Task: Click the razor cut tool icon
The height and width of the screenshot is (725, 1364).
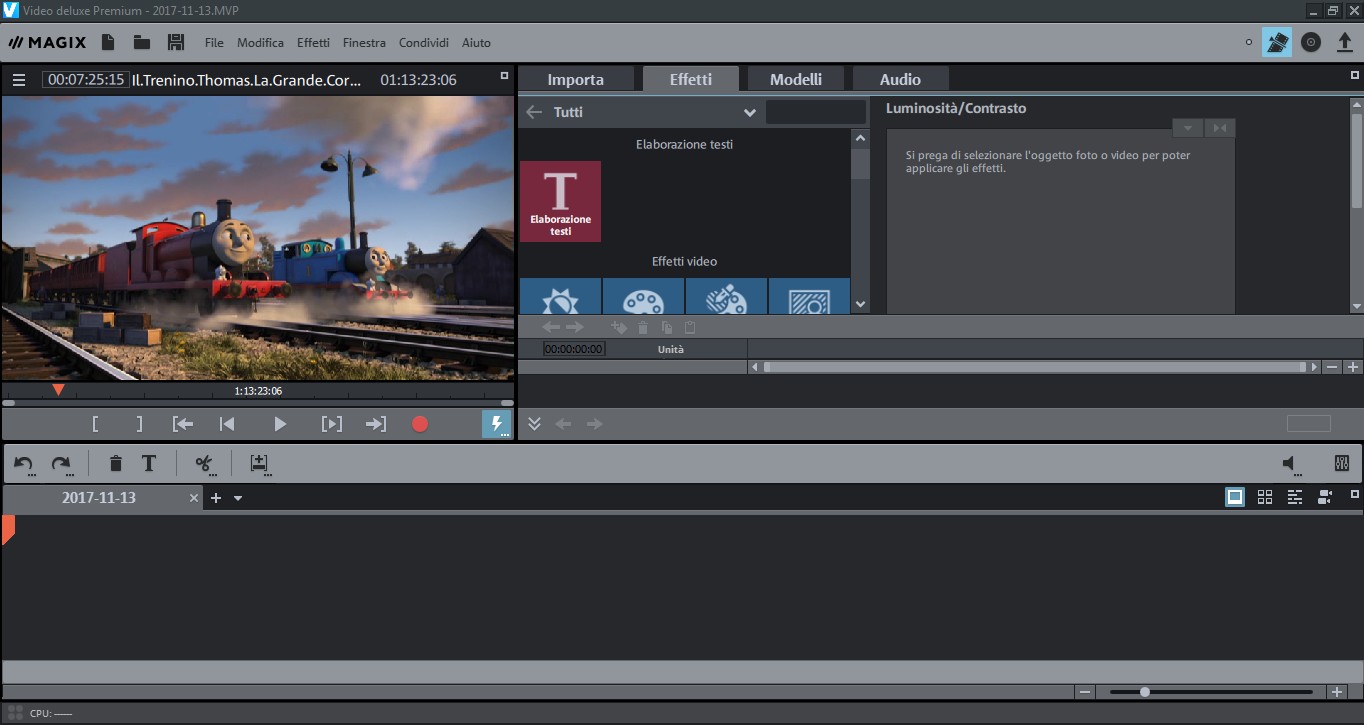Action: click(204, 463)
